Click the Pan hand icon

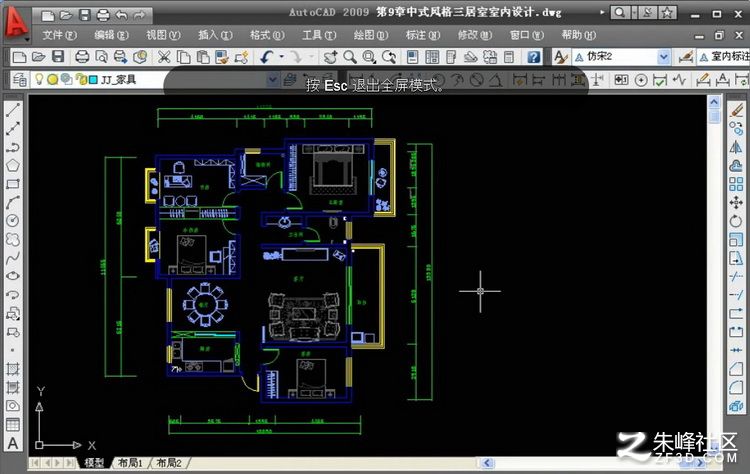pos(330,57)
